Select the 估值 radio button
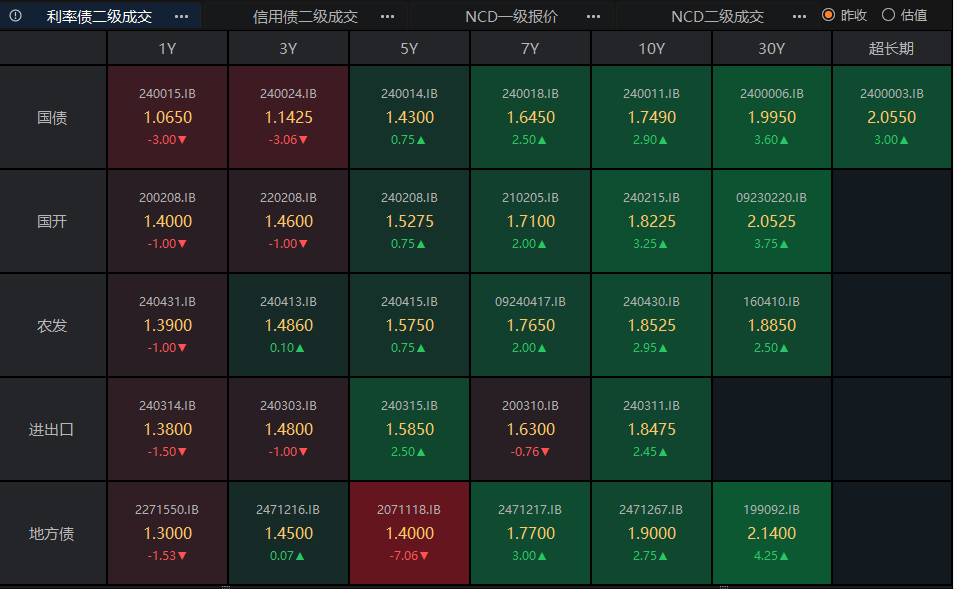The width and height of the screenshot is (954, 589). [x=888, y=15]
